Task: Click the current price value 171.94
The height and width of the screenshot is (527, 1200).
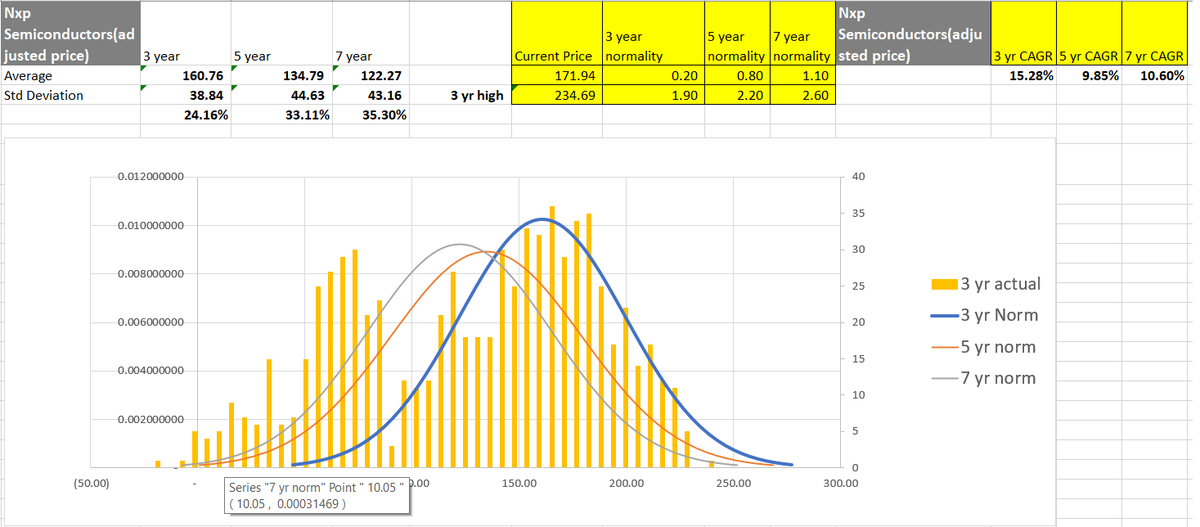Action: (x=556, y=76)
